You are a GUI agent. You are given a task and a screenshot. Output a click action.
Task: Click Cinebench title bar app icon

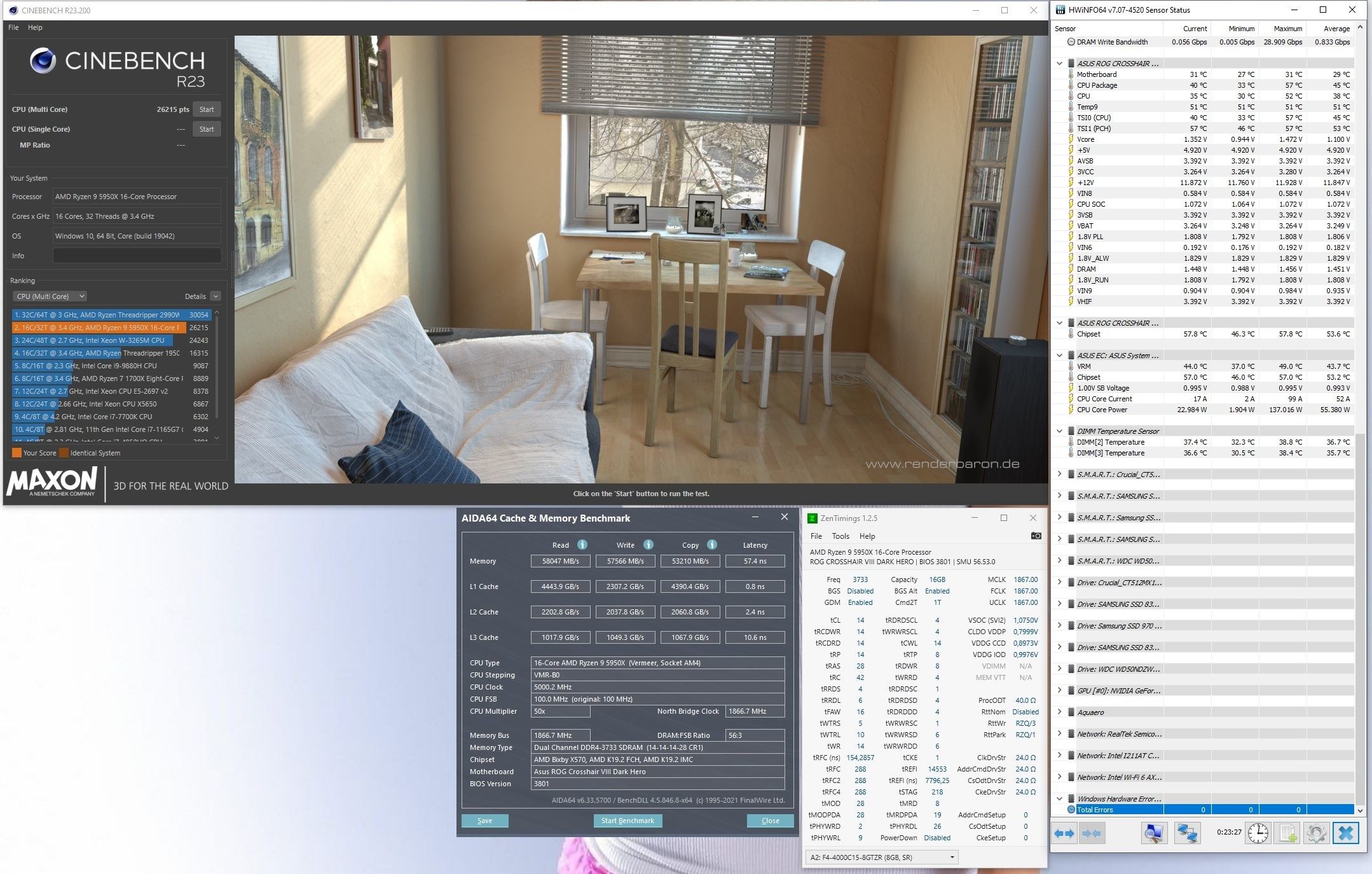click(13, 10)
